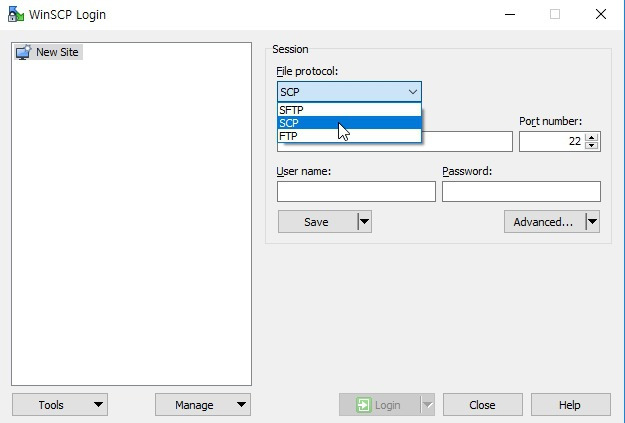The height and width of the screenshot is (423, 625).
Task: Close the WinSCP Login window
Action: (x=601, y=14)
